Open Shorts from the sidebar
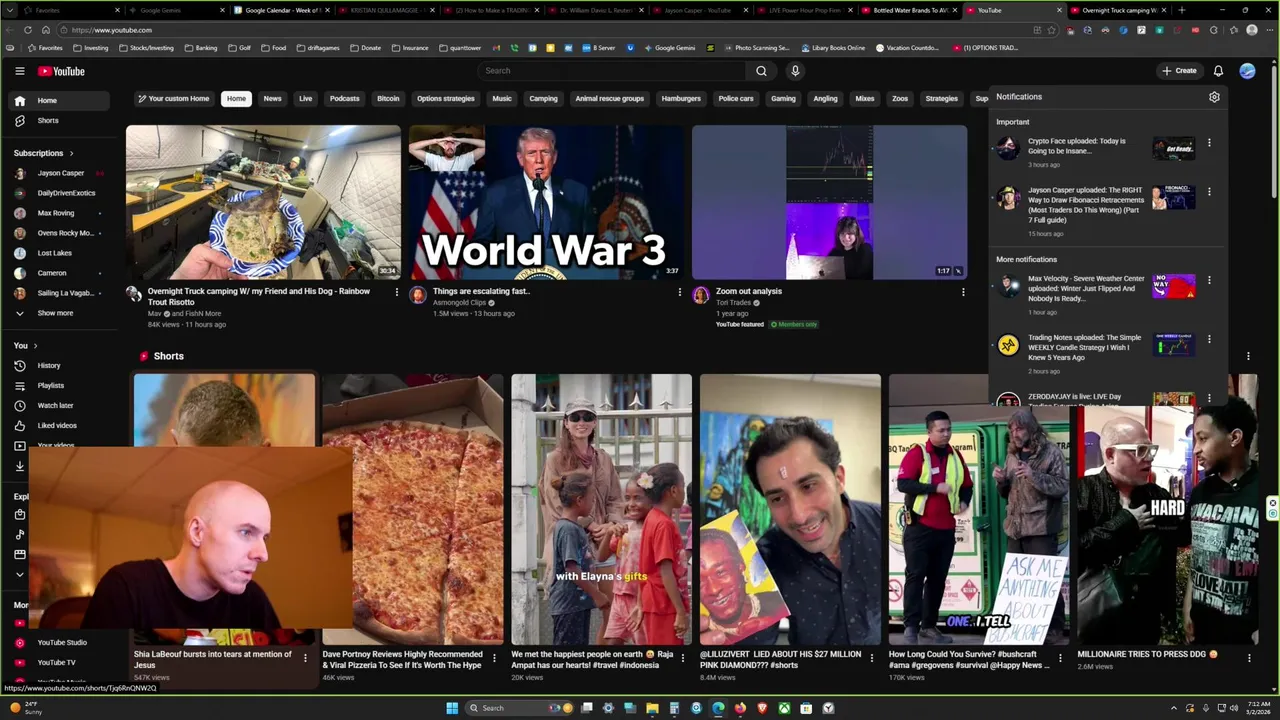This screenshot has height=720, width=1280. tap(59, 121)
